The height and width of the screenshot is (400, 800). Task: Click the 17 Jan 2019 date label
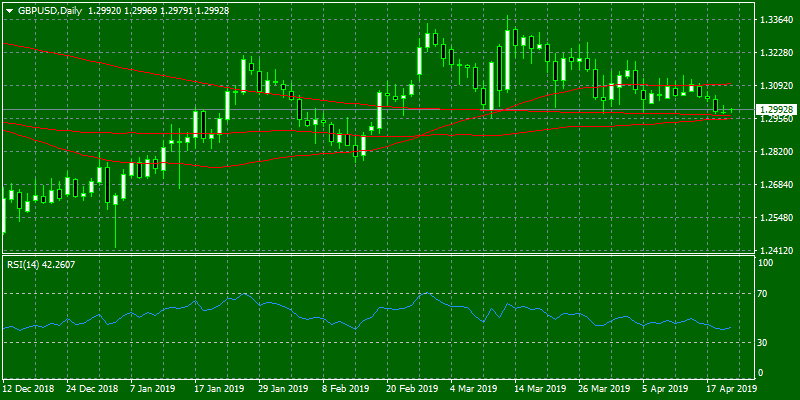coord(219,388)
